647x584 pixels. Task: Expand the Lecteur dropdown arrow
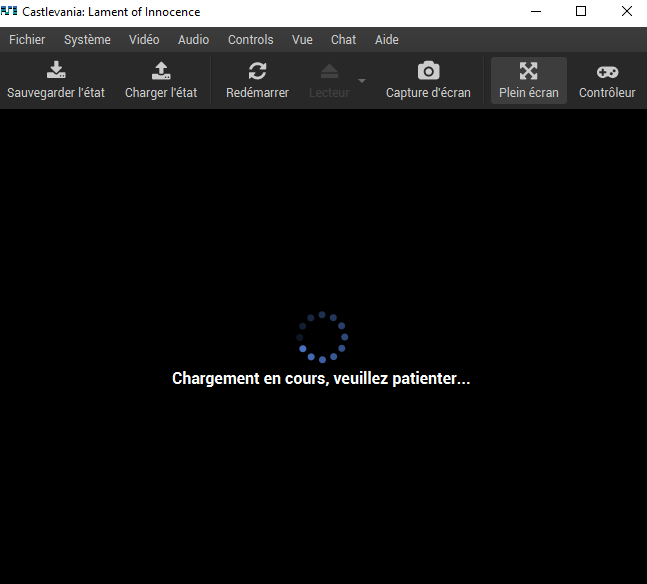362,81
